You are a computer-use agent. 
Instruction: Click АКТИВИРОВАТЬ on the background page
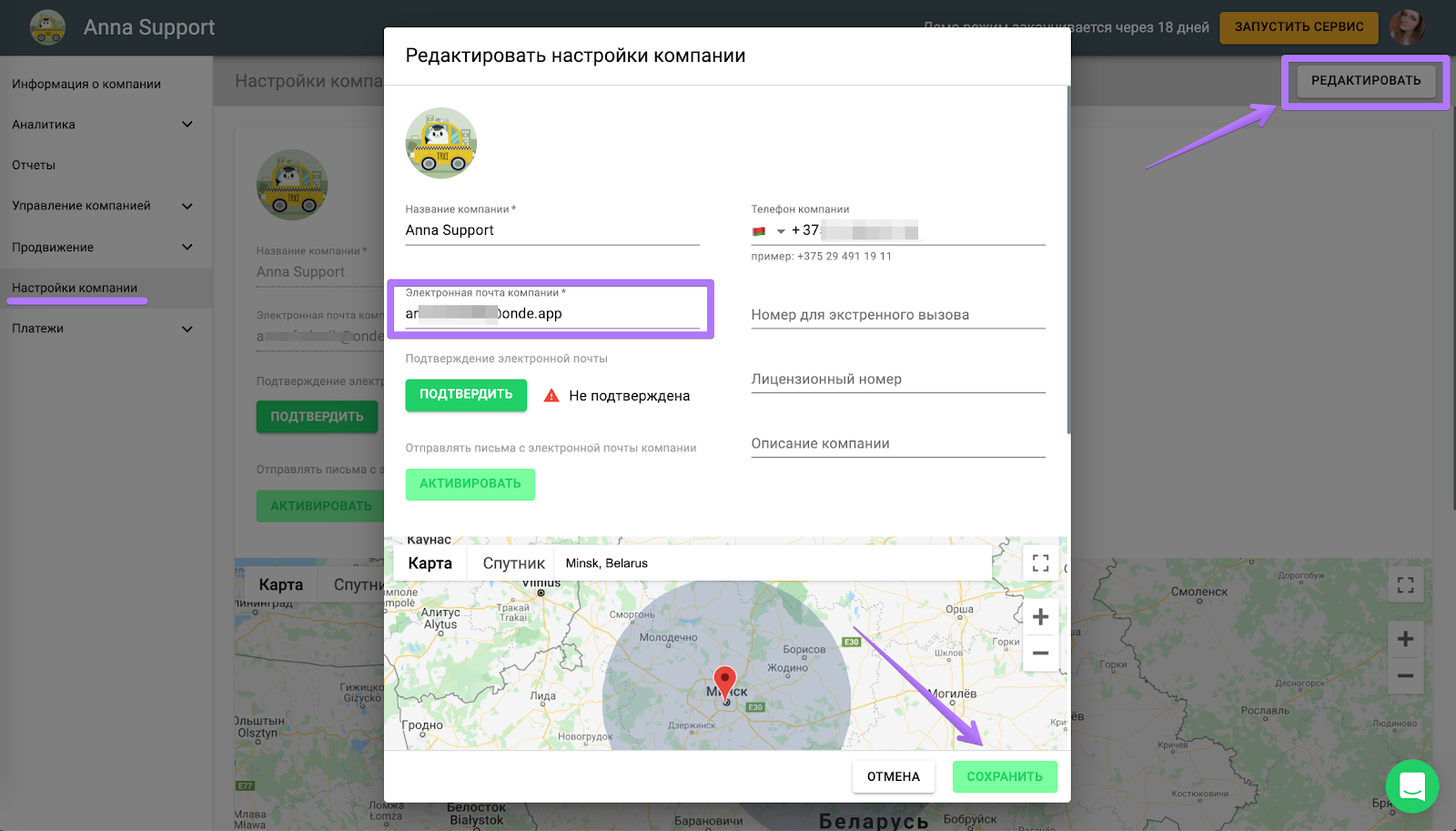point(320,506)
